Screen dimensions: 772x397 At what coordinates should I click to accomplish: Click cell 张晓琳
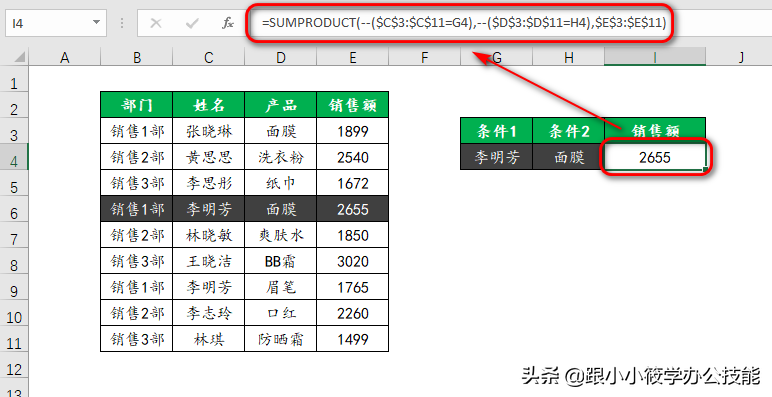tap(208, 131)
